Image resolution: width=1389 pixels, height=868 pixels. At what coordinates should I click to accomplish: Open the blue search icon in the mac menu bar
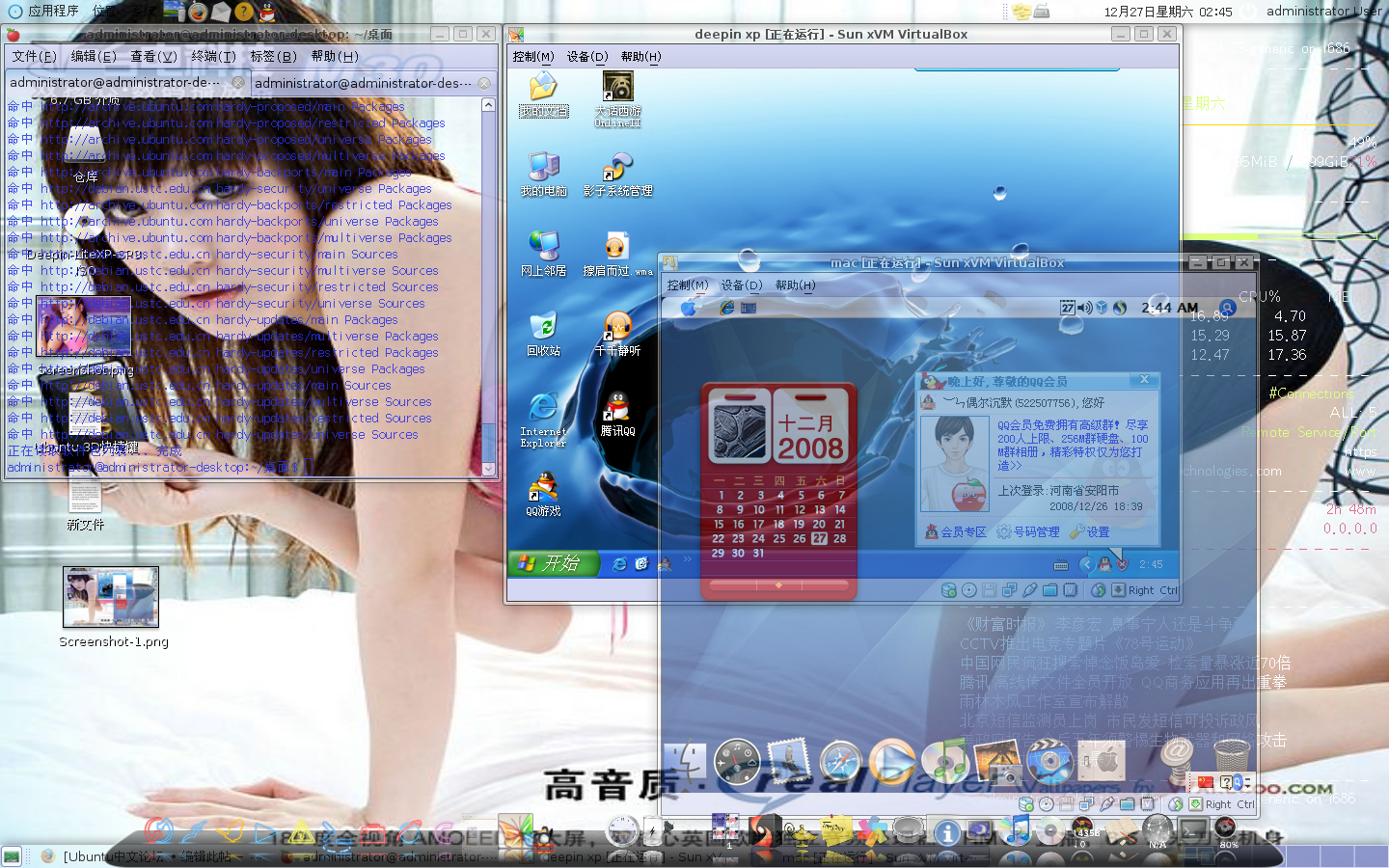coord(1227,308)
